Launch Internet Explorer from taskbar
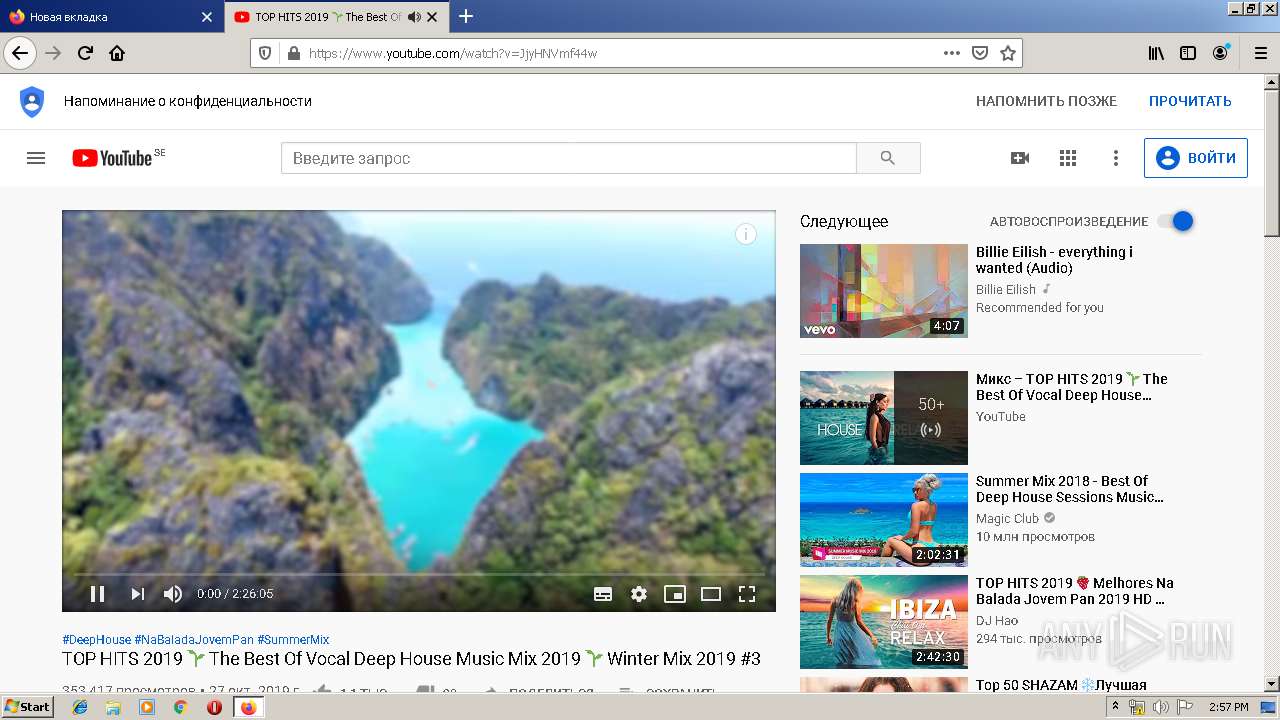This screenshot has width=1280, height=720. (x=80, y=707)
